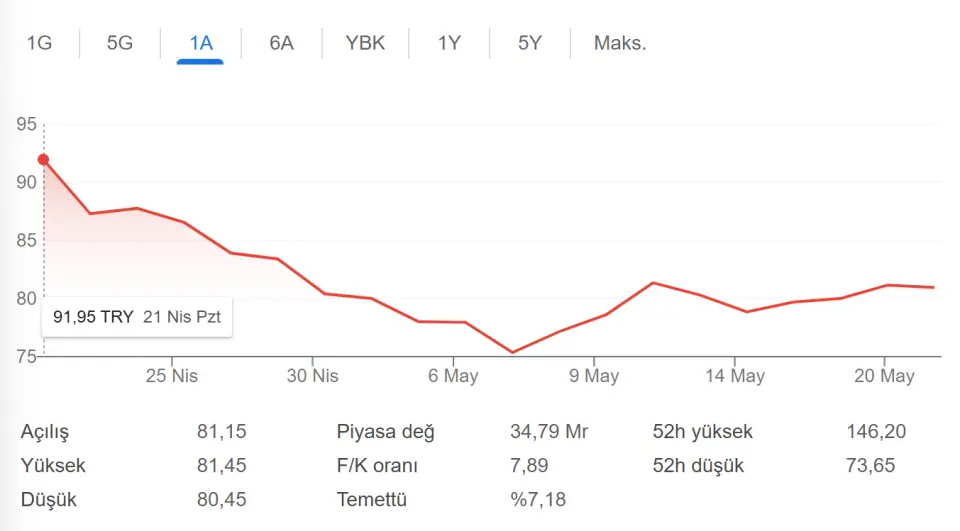Viewport: 960px width, 531px height.
Task: Choose the YBK range tab
Action: [x=365, y=43]
